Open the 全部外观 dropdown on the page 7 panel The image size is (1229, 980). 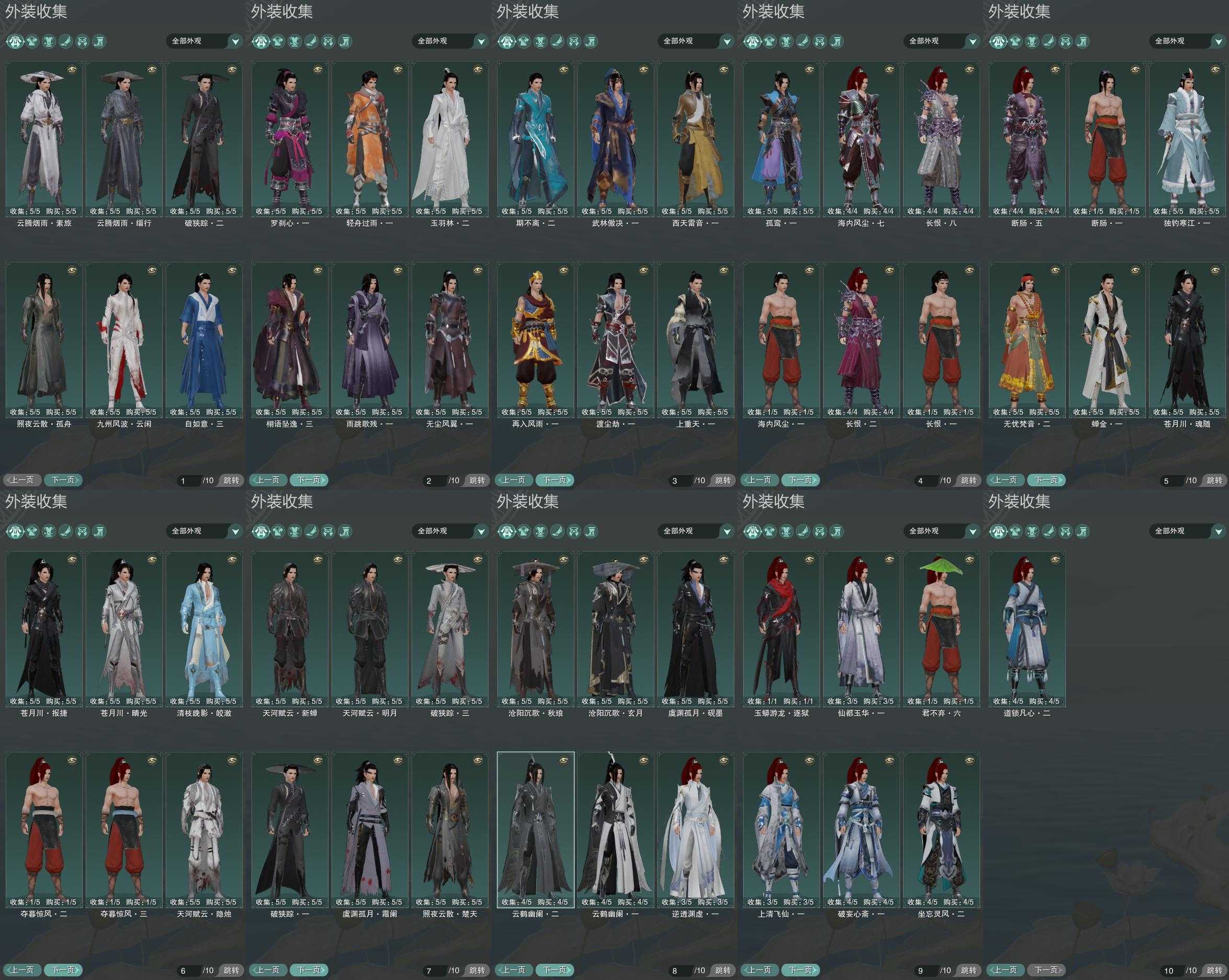[x=450, y=531]
